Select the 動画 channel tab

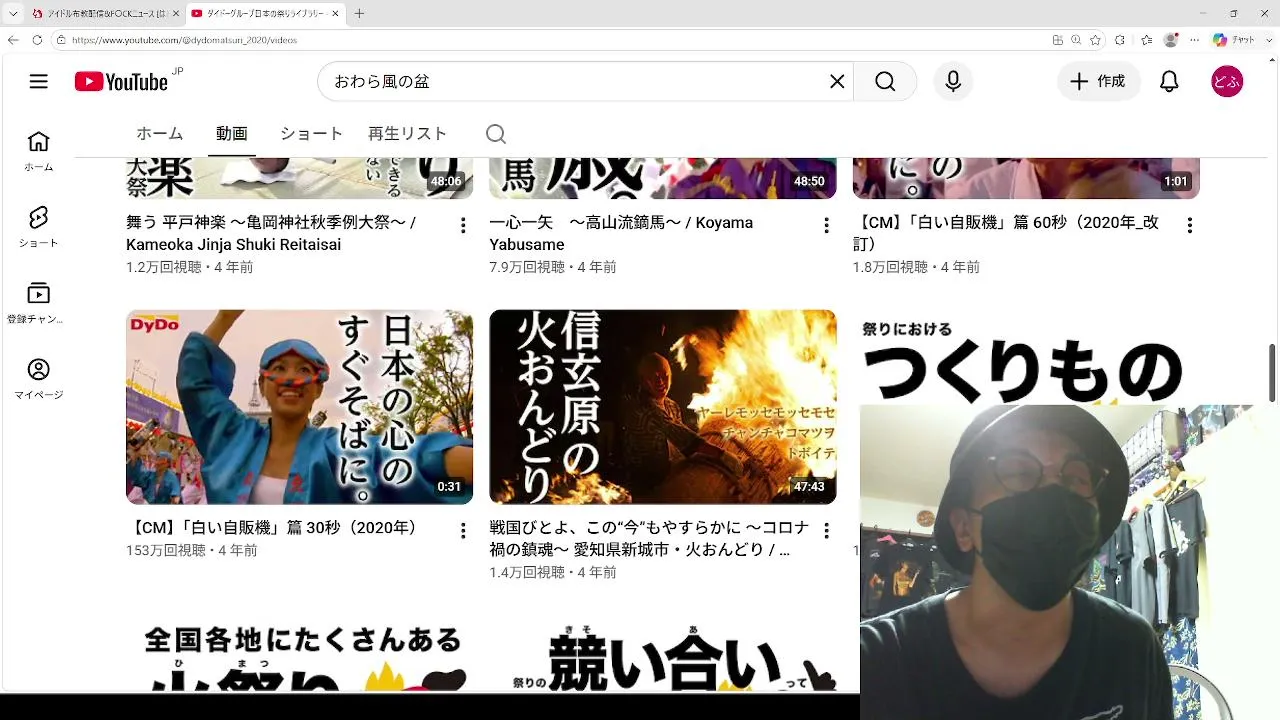pos(232,134)
